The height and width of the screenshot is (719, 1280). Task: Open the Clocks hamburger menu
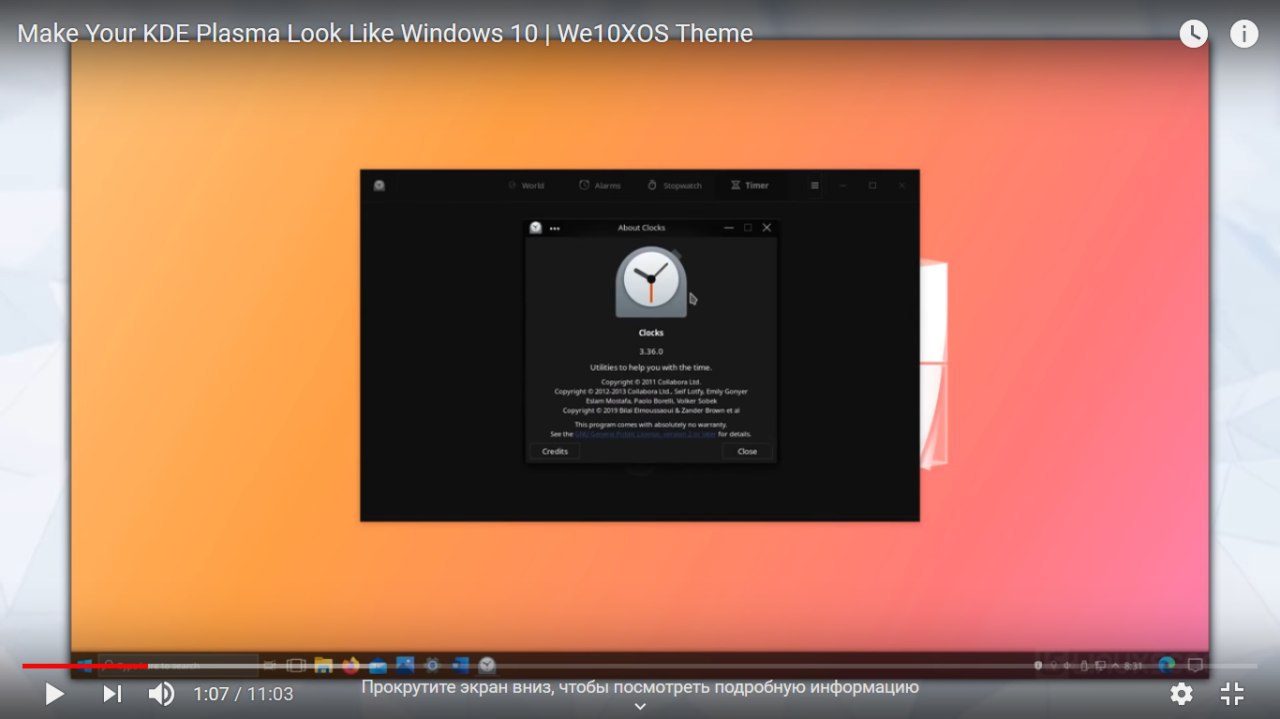[x=815, y=185]
